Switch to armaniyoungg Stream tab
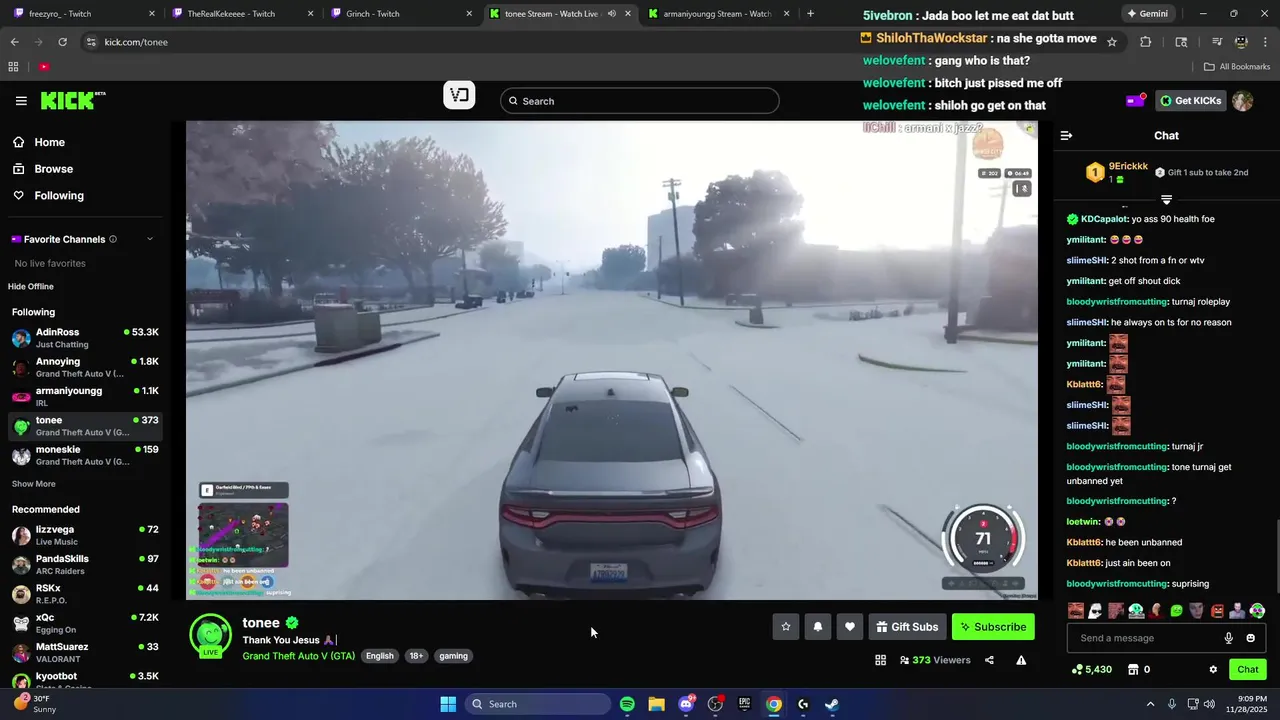The image size is (1280, 720). pyautogui.click(x=718, y=14)
